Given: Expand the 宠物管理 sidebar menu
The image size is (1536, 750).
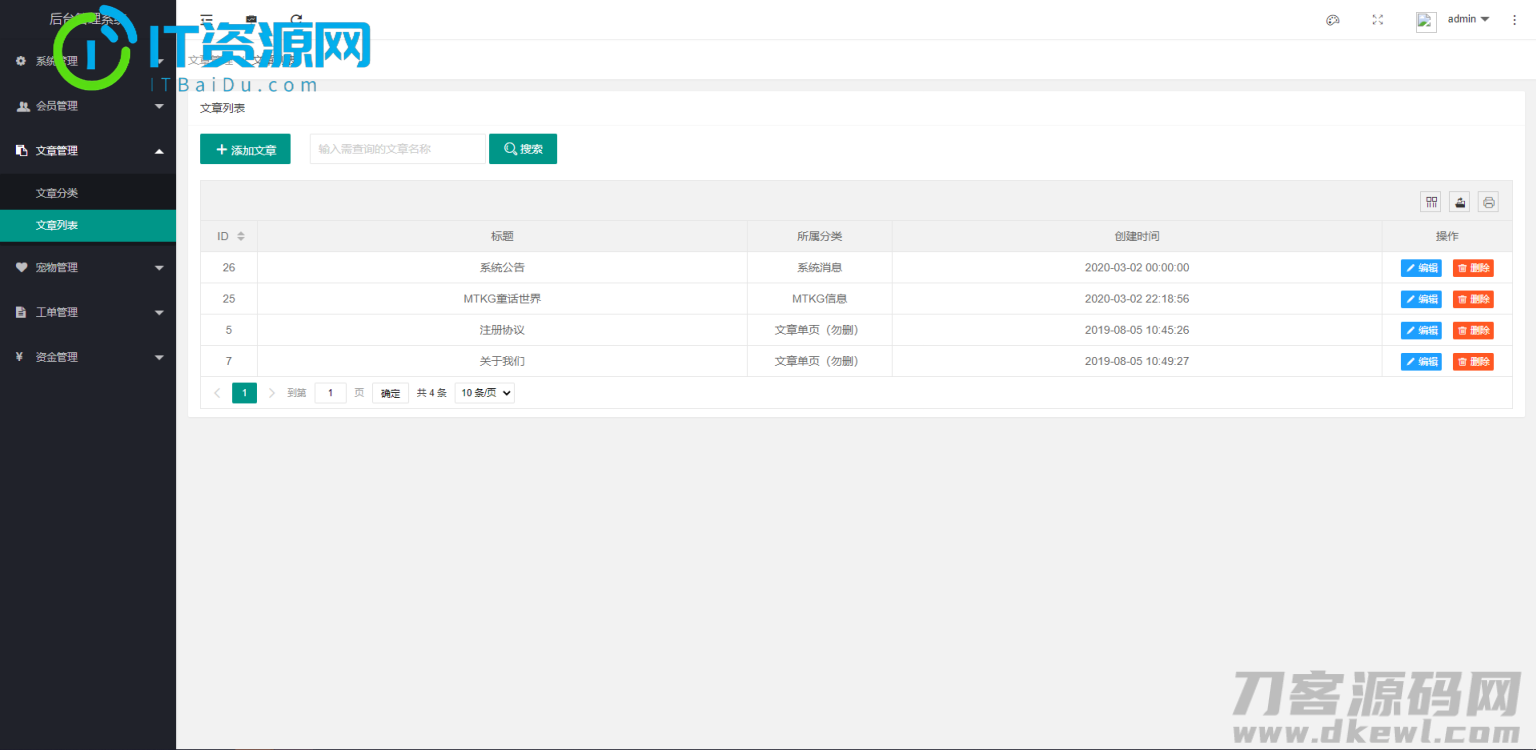Looking at the screenshot, I should (x=88, y=268).
